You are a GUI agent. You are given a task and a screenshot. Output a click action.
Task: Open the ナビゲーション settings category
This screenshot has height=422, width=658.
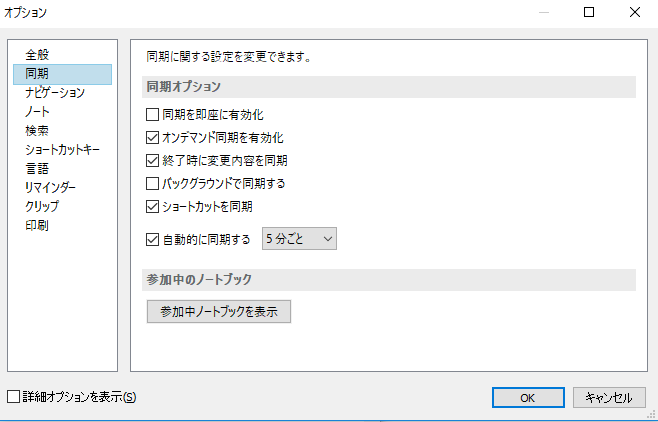pyautogui.click(x=55, y=93)
